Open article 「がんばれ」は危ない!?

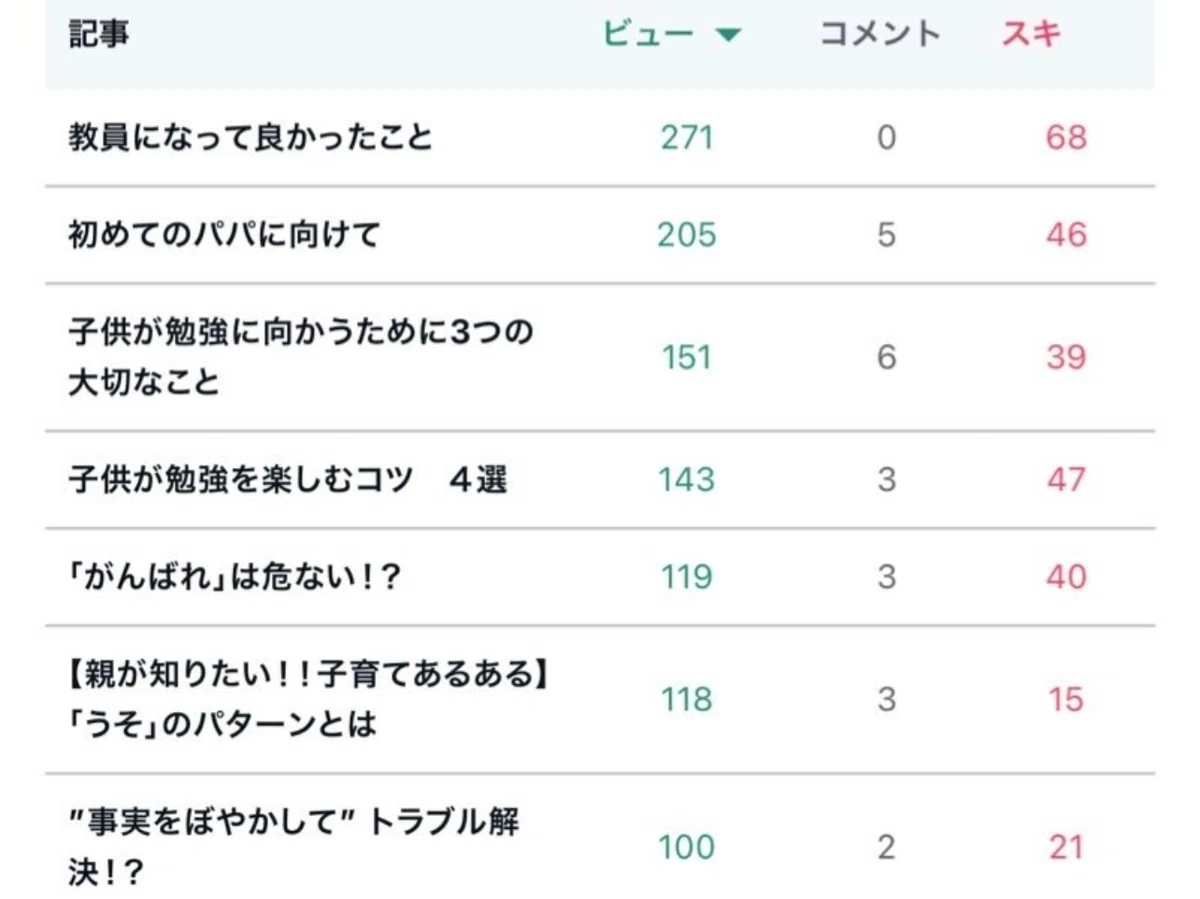click(235, 577)
